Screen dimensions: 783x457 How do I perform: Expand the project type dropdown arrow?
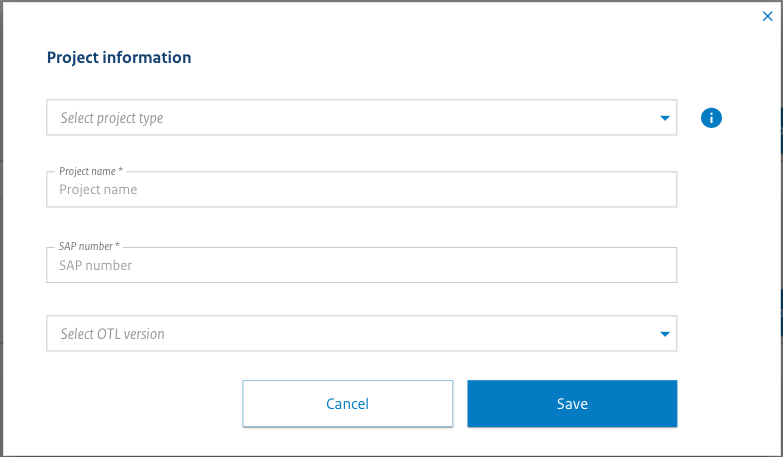click(x=665, y=118)
